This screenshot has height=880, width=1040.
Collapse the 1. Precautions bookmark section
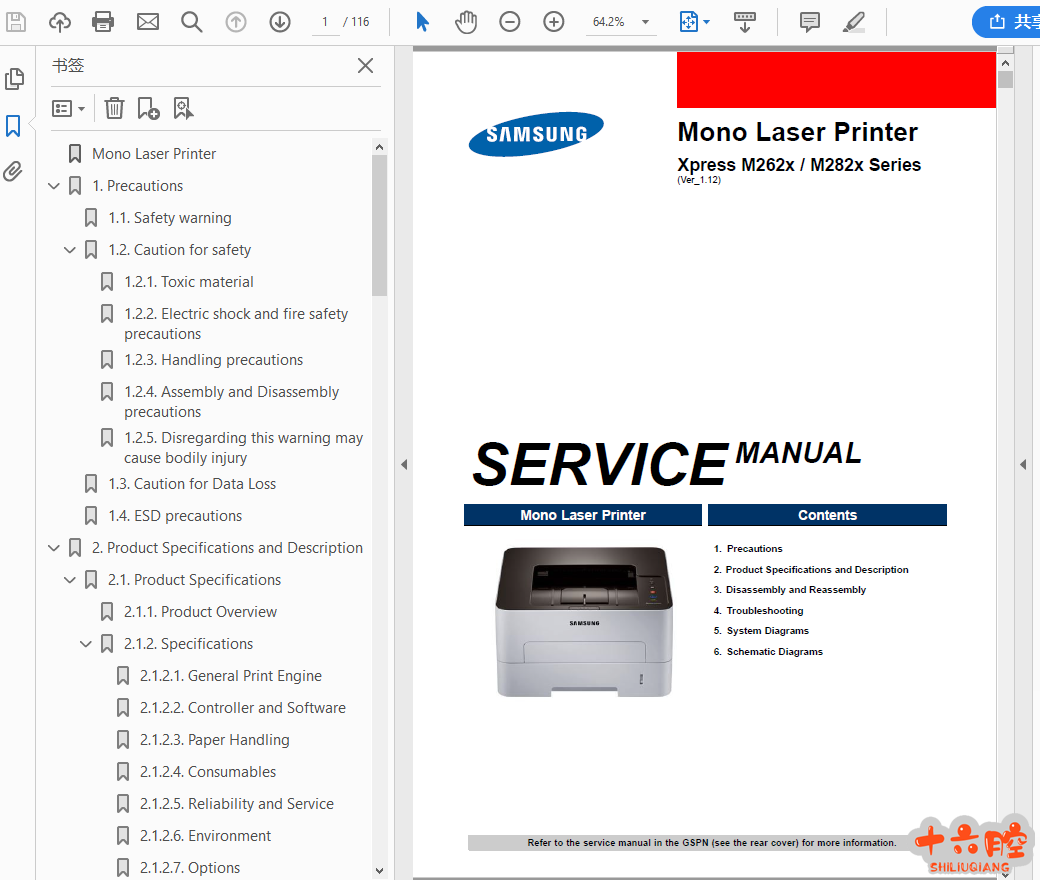pos(54,186)
